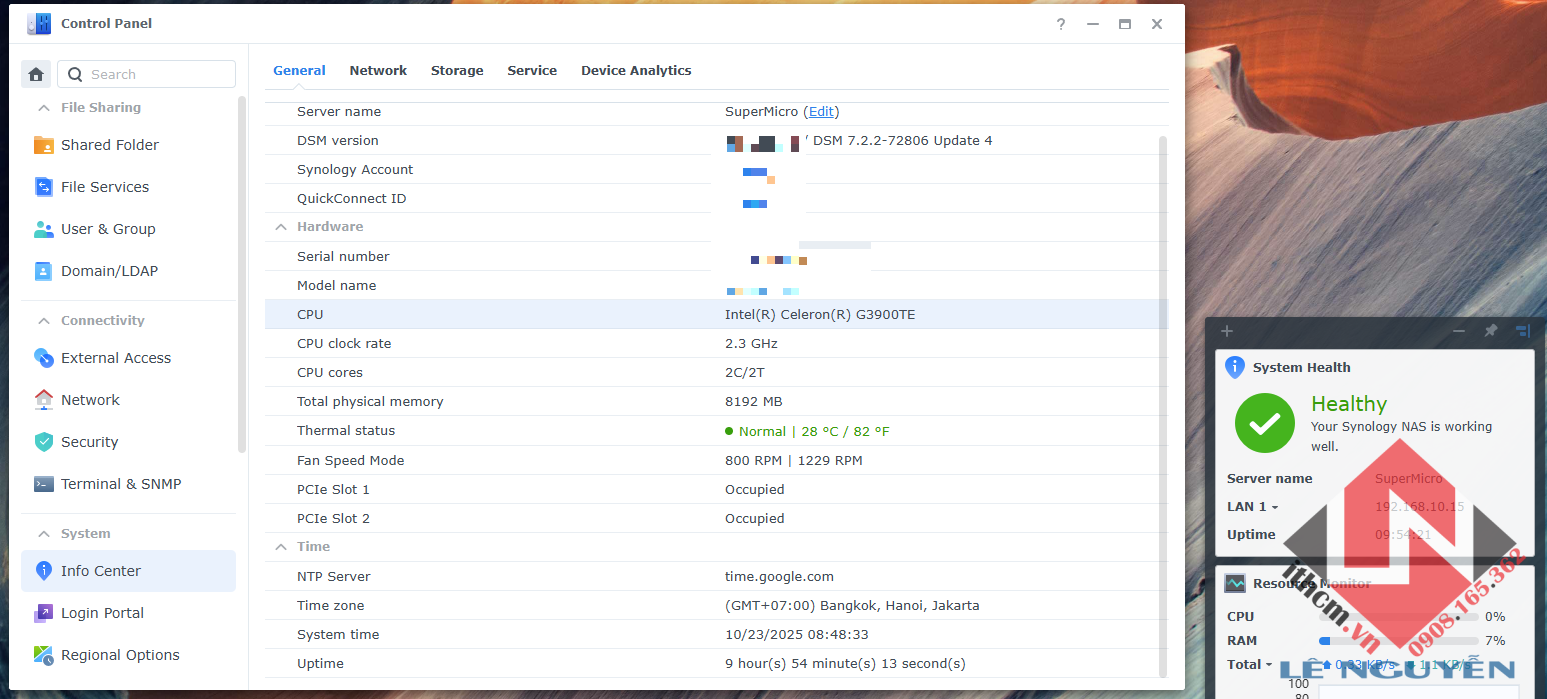Open the Domain/LDAP section
This screenshot has width=1547, height=699.
pyautogui.click(x=109, y=271)
